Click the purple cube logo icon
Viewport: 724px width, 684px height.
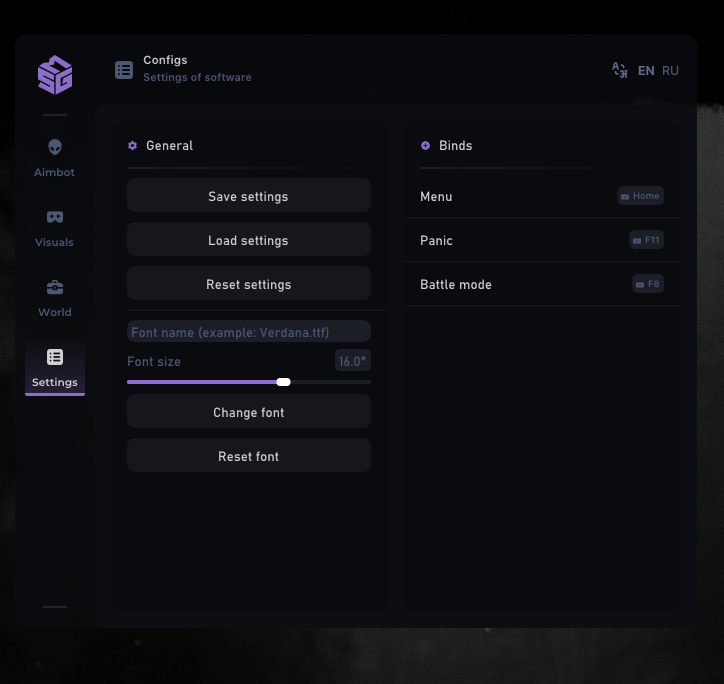coord(55,75)
